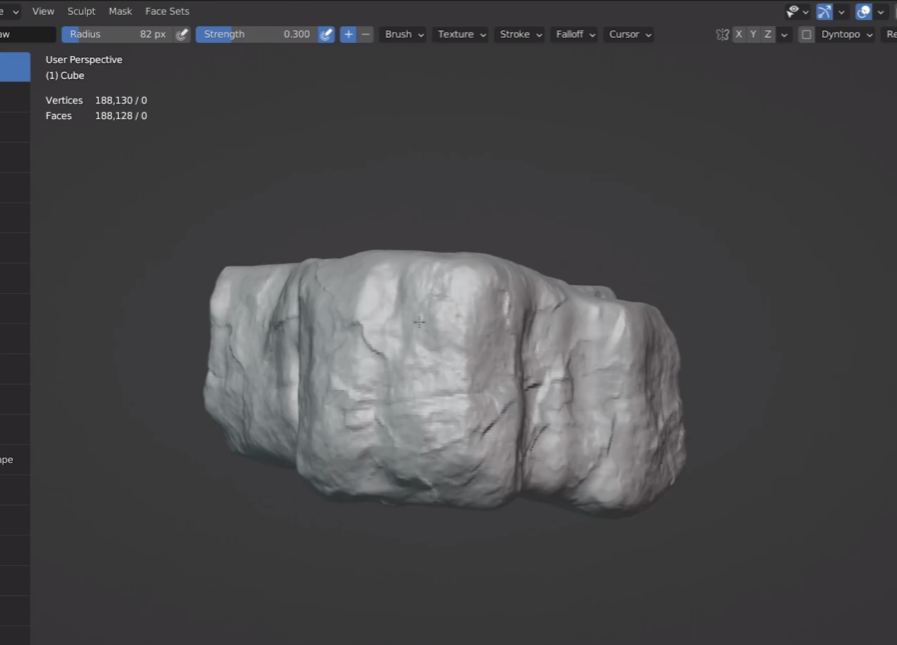
Task: Click the viewport overlays toggle icon
Action: click(863, 11)
